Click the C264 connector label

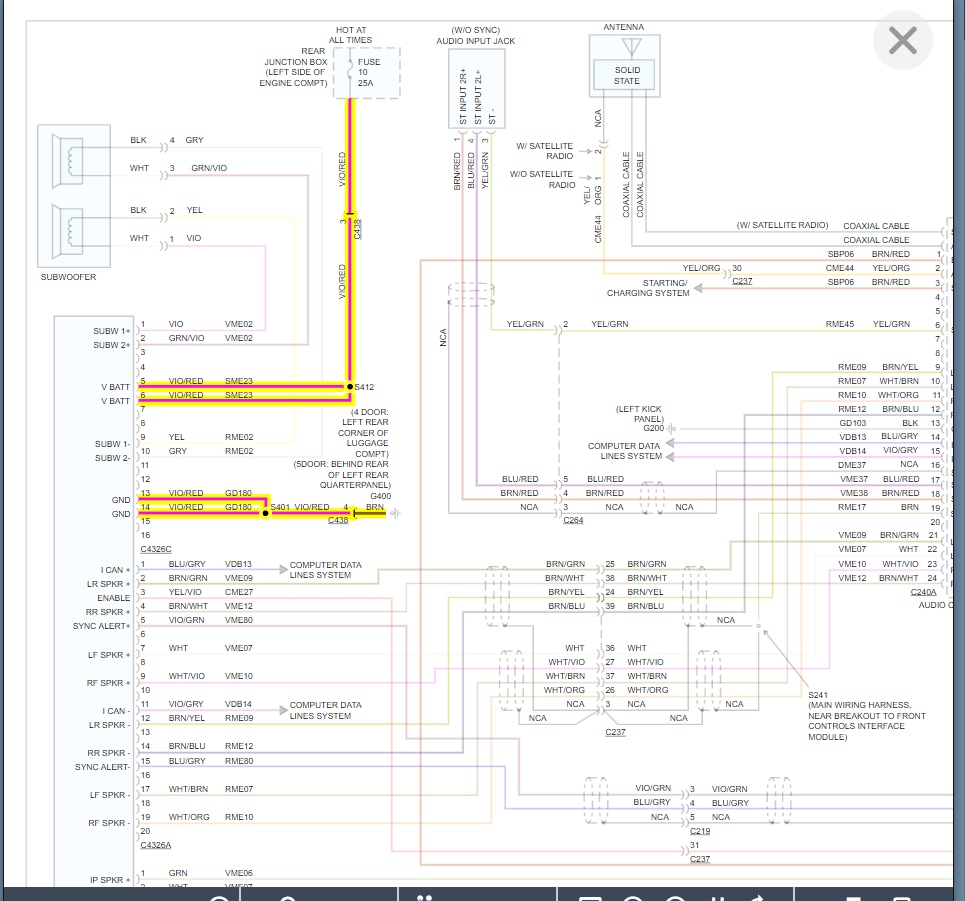tap(573, 521)
